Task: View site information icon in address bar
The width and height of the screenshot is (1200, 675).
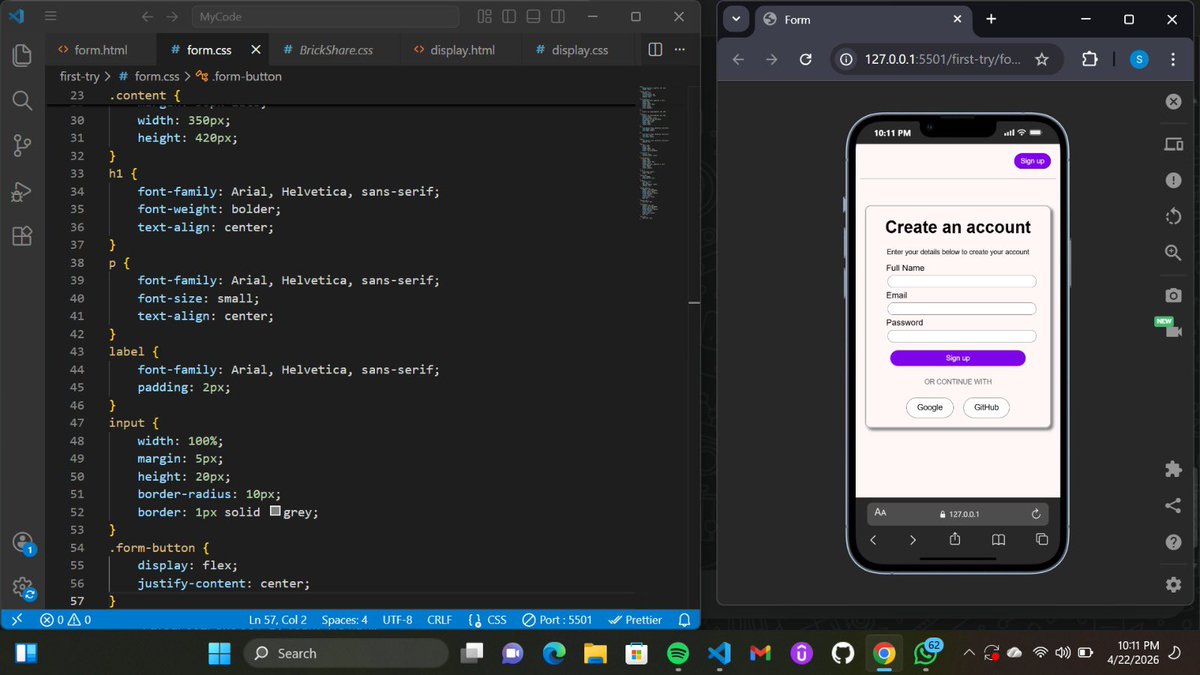Action: [846, 60]
